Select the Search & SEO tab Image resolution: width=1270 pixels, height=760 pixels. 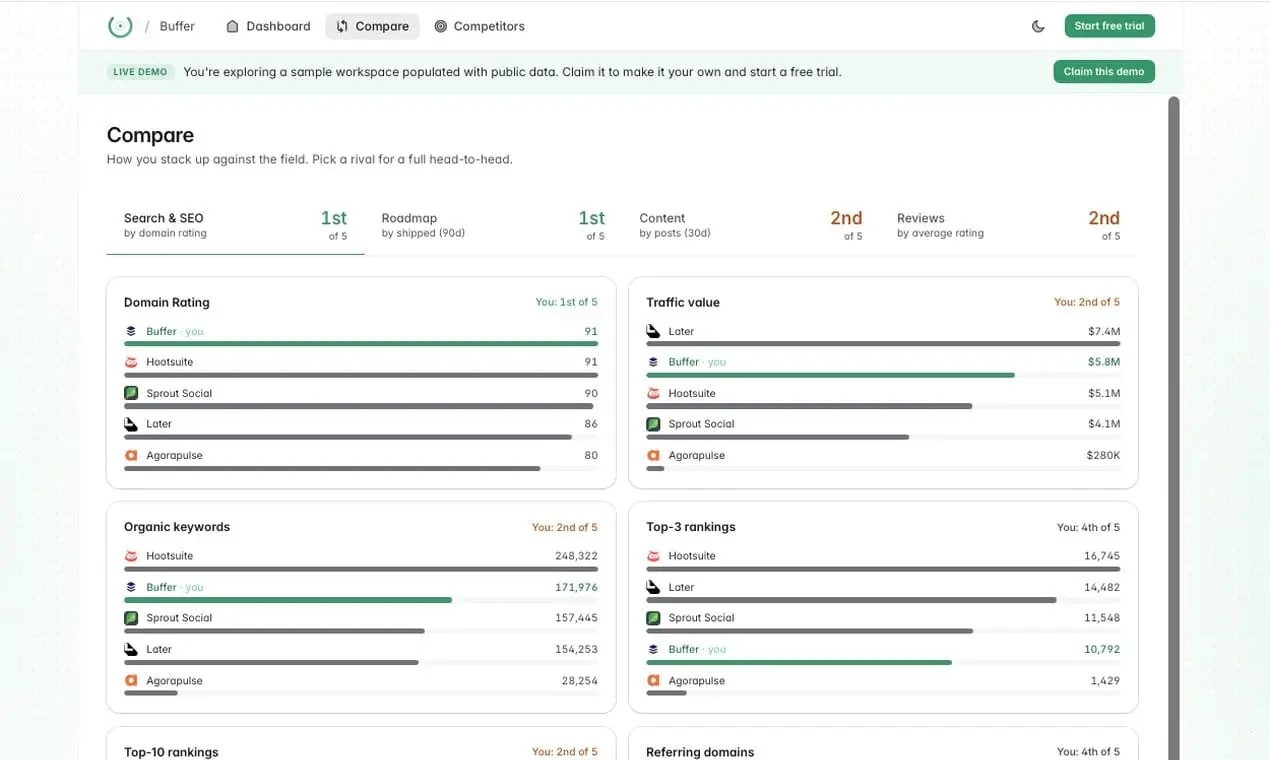235,225
